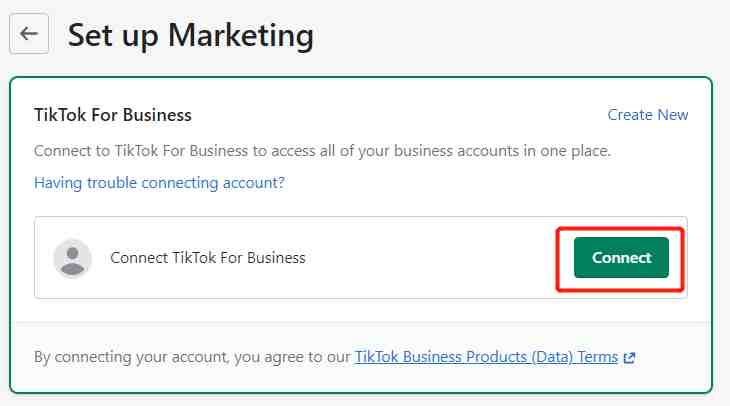Select the TikTok For Business section heading
The width and height of the screenshot is (730, 406).
(x=113, y=115)
